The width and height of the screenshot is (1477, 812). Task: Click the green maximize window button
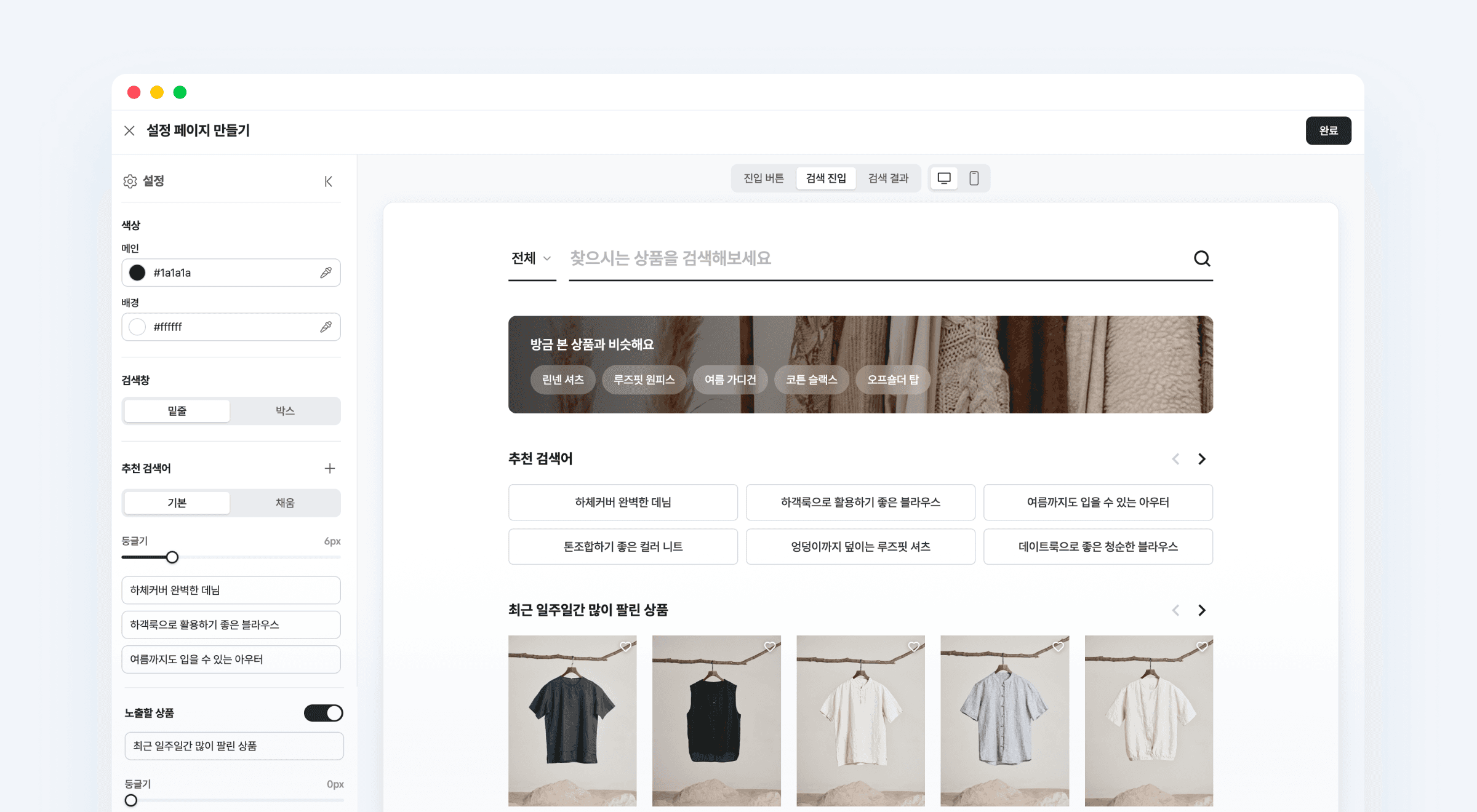pos(180,92)
